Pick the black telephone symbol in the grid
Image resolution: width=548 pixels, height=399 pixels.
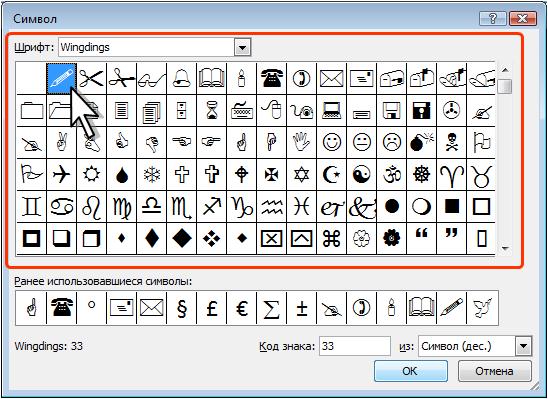271,78
